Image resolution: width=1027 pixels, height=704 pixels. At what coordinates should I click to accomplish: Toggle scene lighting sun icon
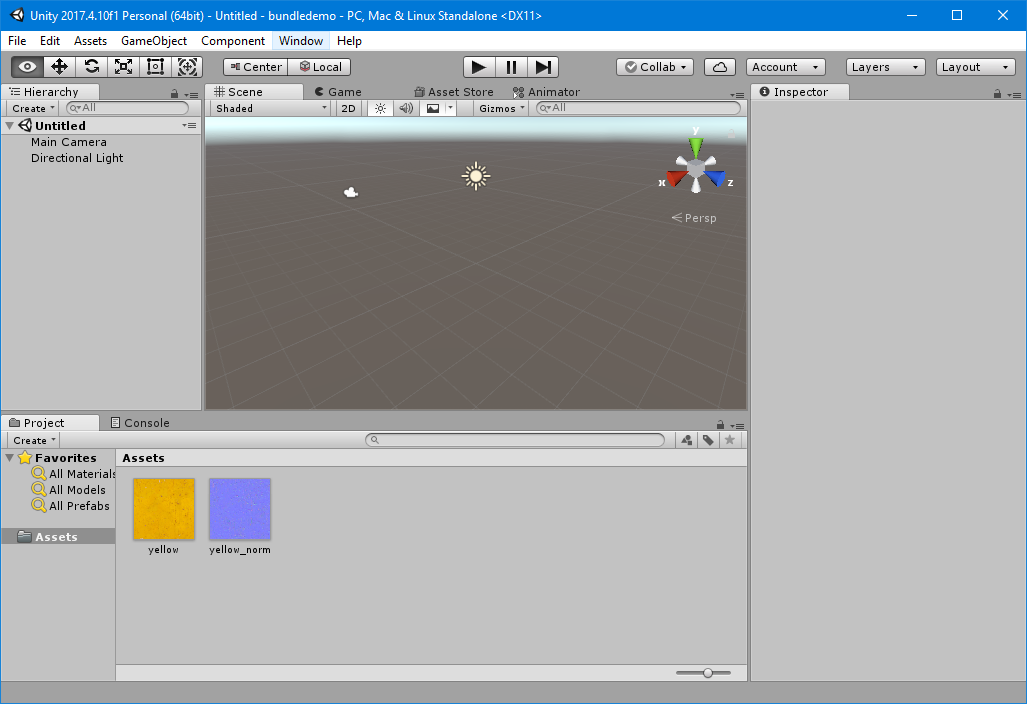380,109
